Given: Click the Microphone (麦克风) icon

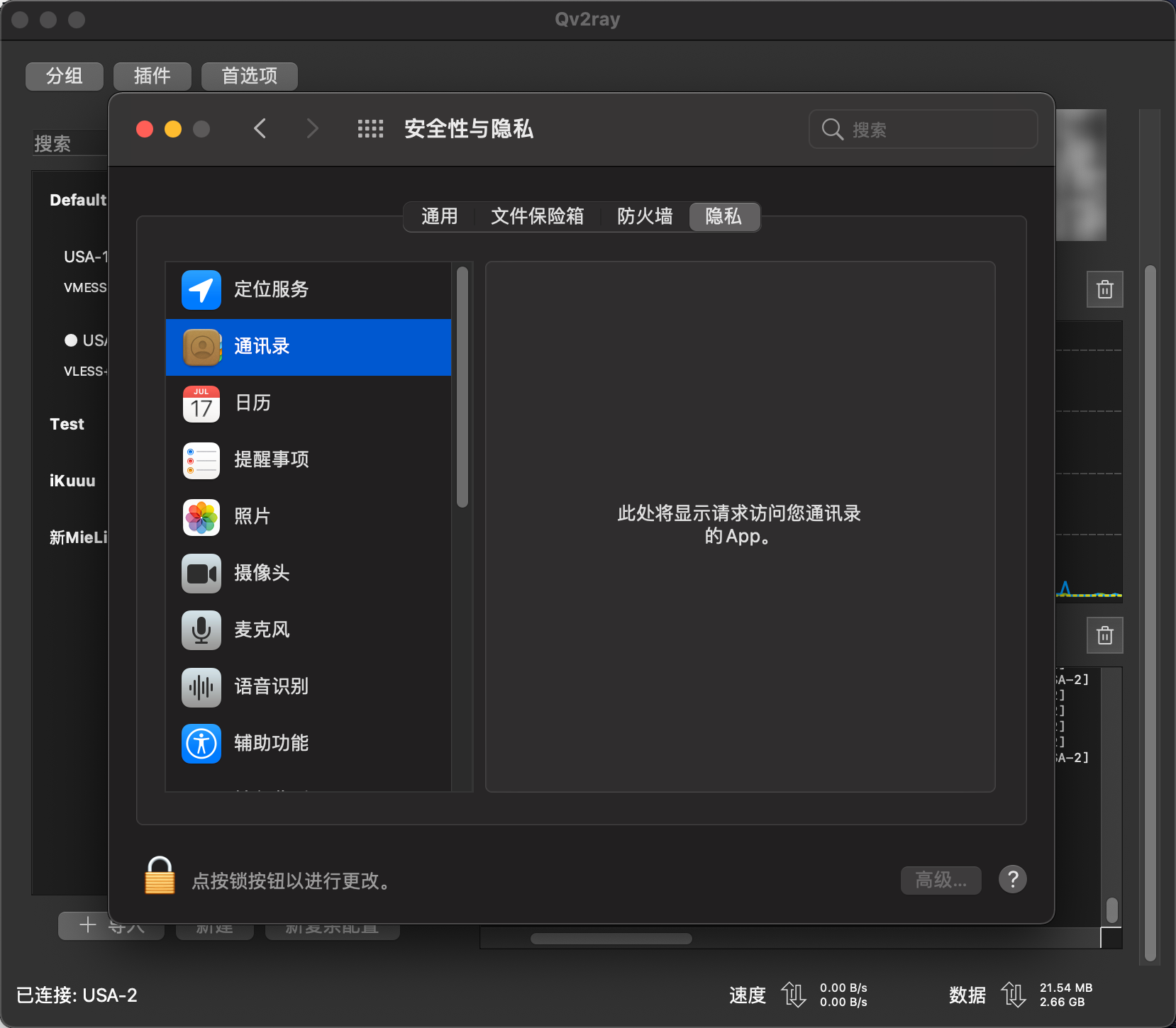Looking at the screenshot, I should tap(201, 630).
